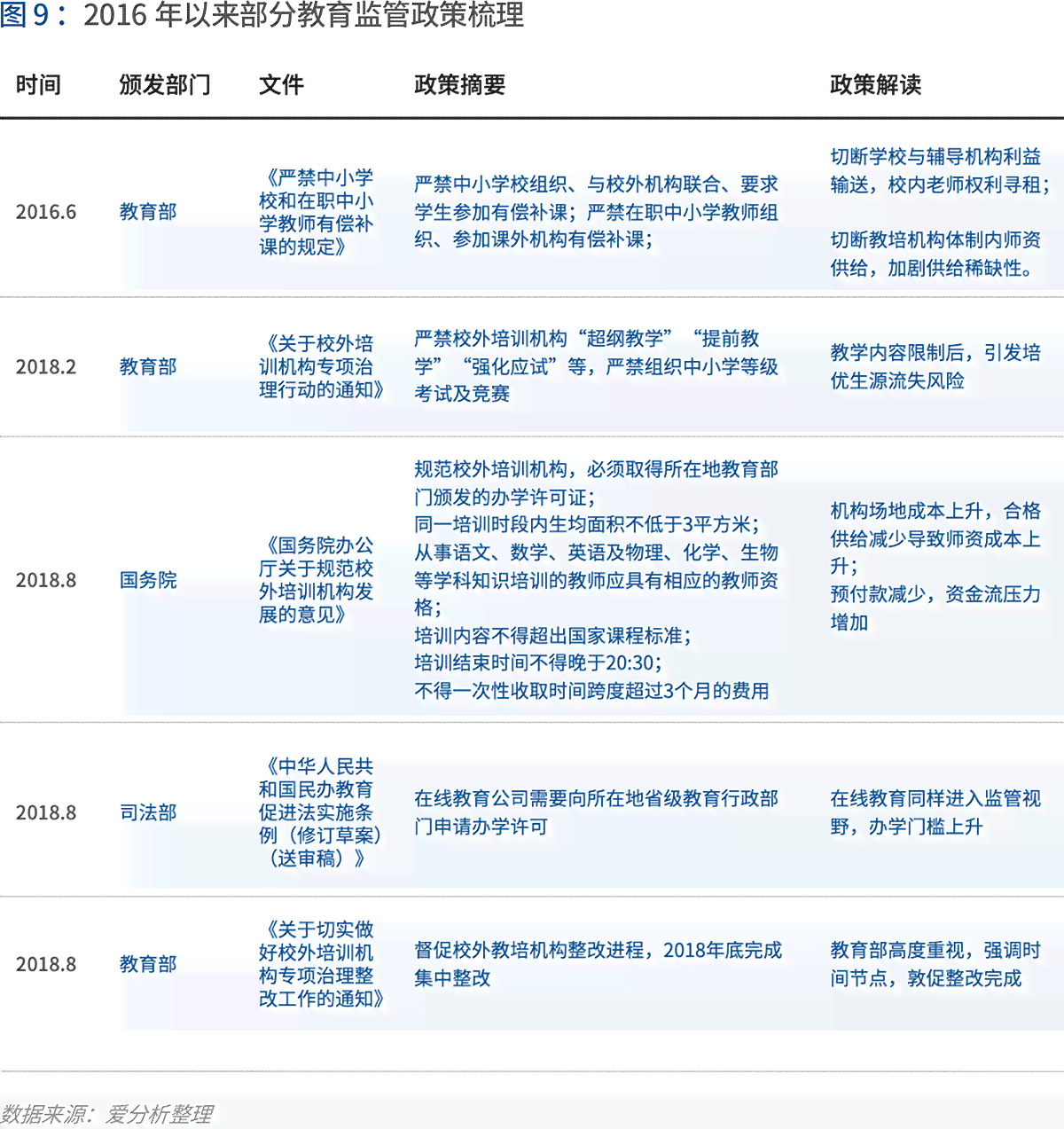1064x1129 pixels.
Task: Click the '颁发部门' column header
Action: pyautogui.click(x=165, y=84)
